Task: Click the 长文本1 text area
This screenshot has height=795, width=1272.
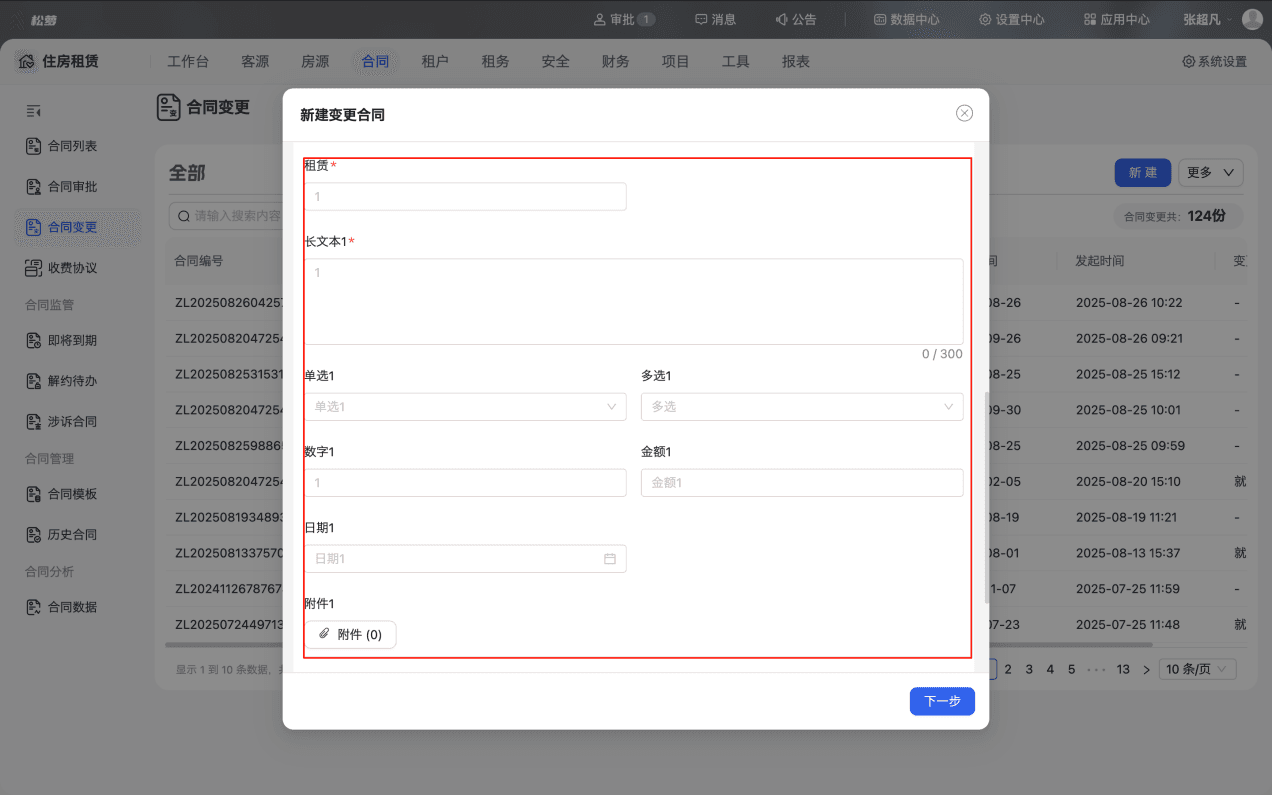Action: [634, 302]
